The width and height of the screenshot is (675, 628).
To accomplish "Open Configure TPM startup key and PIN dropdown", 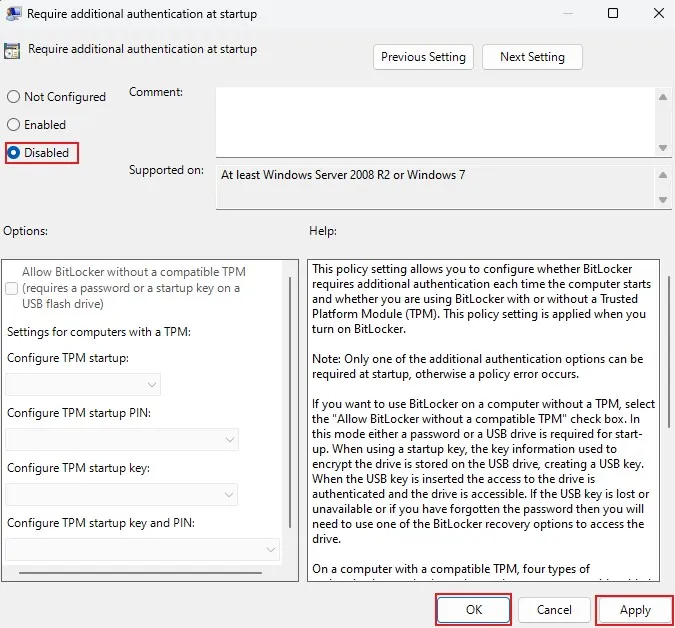I will click(142, 550).
